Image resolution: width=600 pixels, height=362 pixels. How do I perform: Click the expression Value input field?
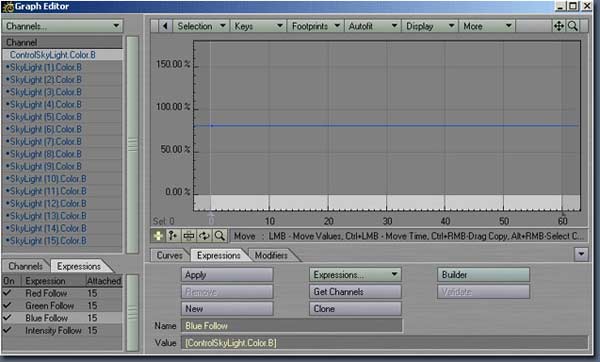point(385,342)
